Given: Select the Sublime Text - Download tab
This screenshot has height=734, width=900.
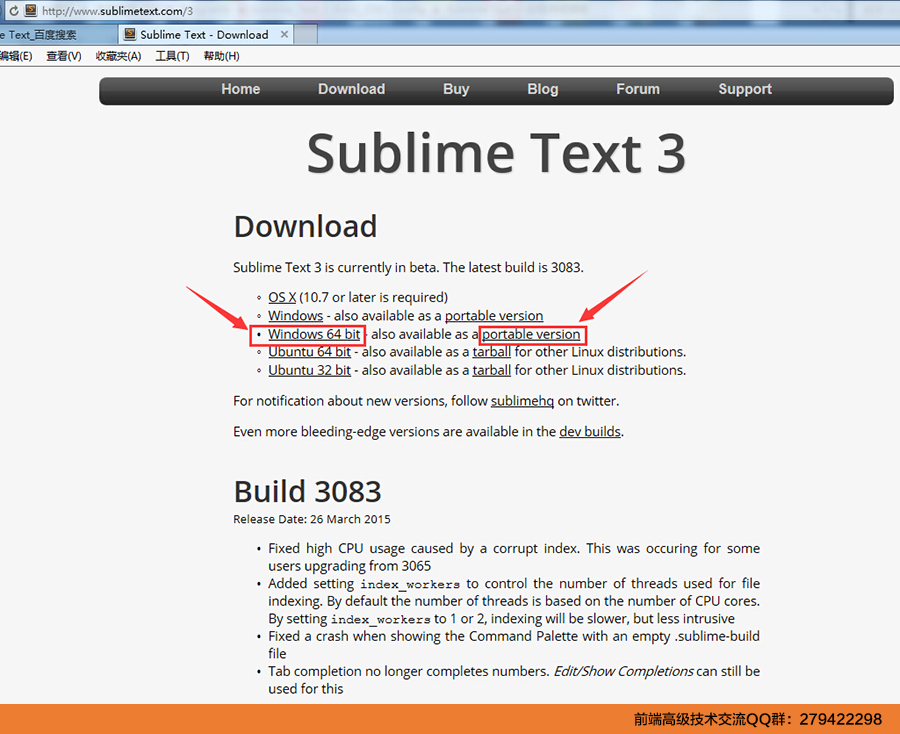Looking at the screenshot, I should (x=205, y=33).
